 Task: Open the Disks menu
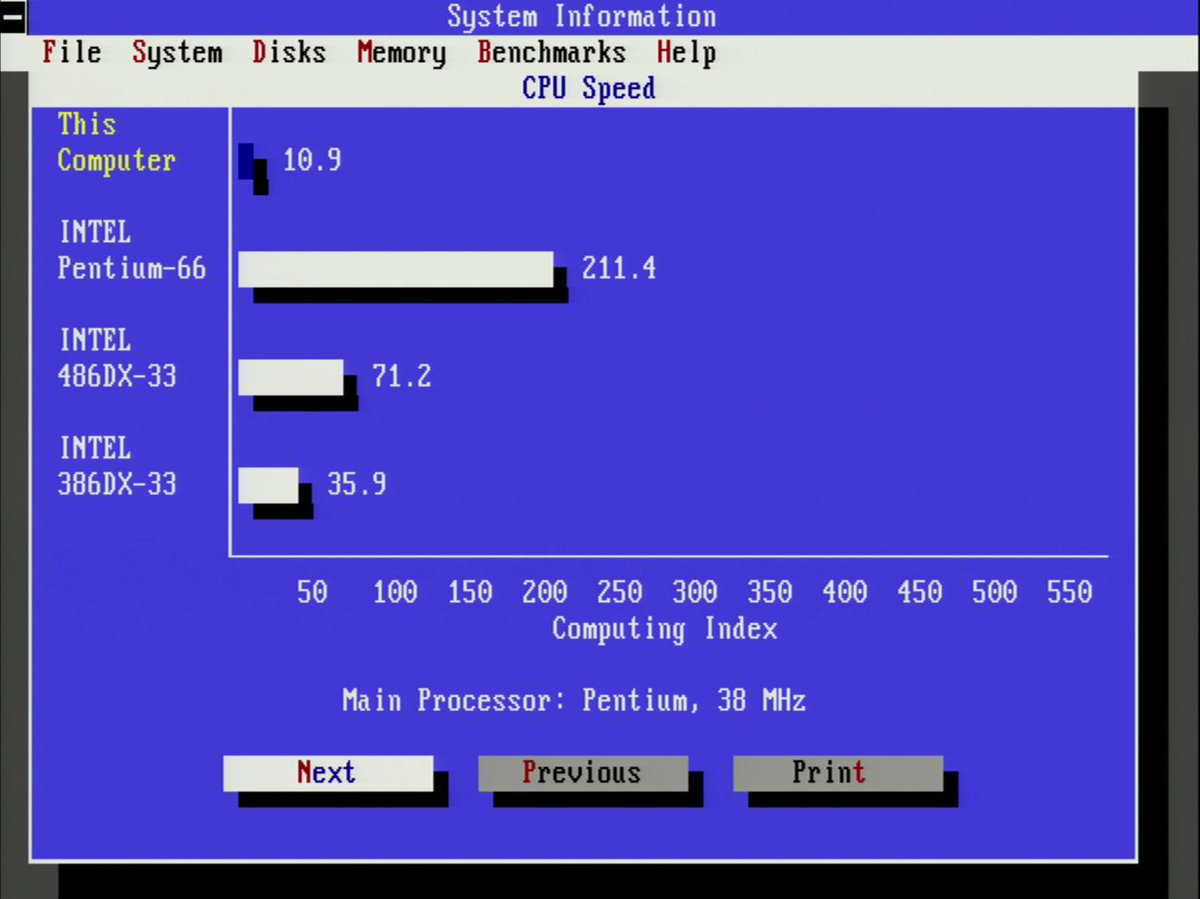coord(289,52)
